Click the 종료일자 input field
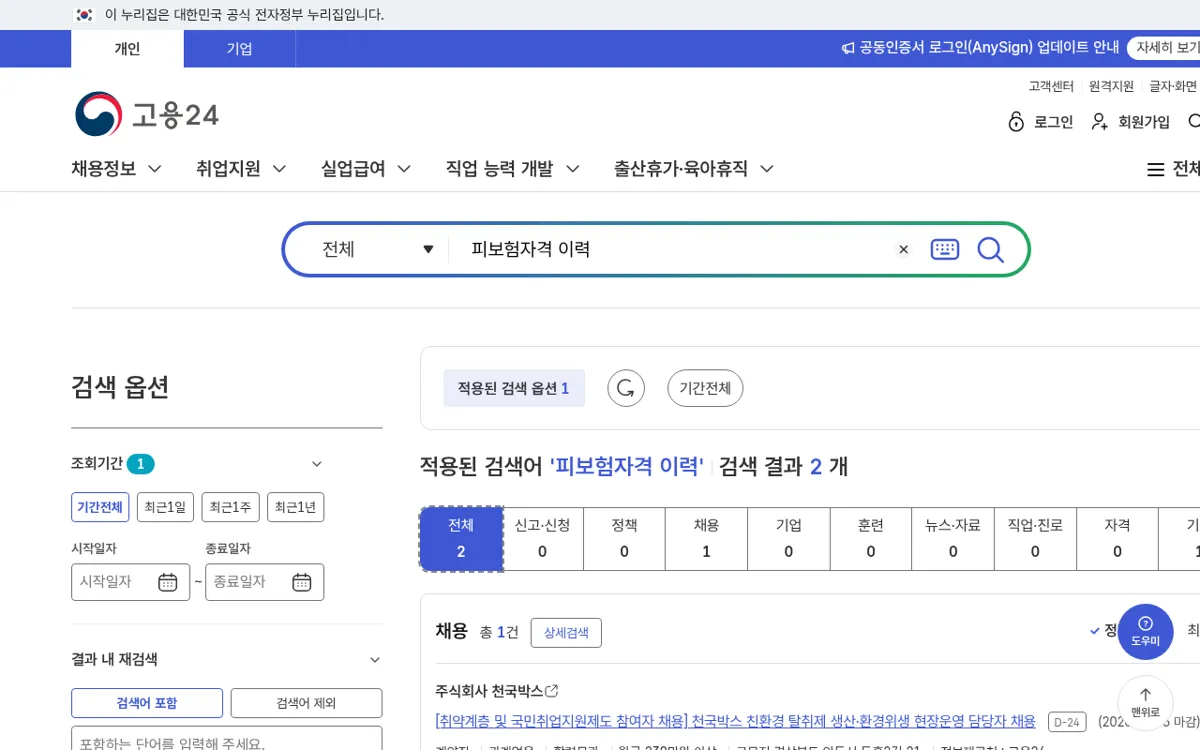Screen dimensions: 1200x750 [x=264, y=582]
